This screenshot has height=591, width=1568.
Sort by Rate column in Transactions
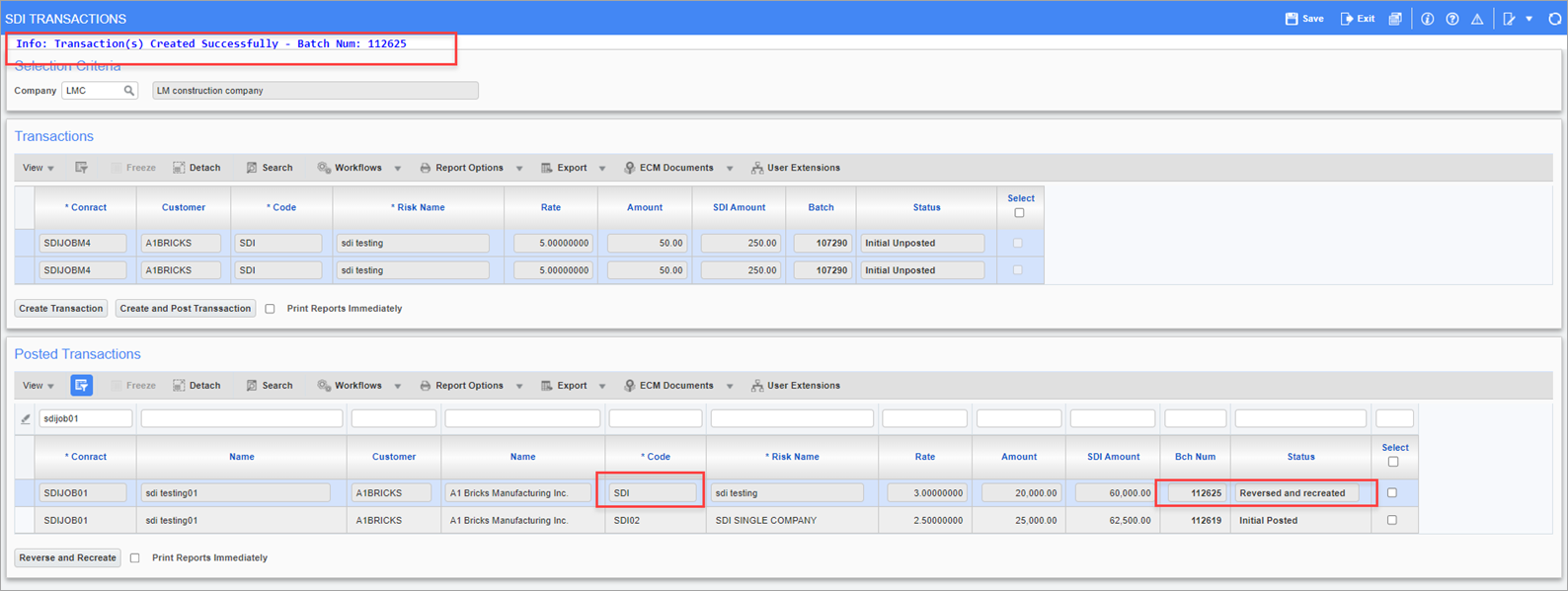click(551, 207)
